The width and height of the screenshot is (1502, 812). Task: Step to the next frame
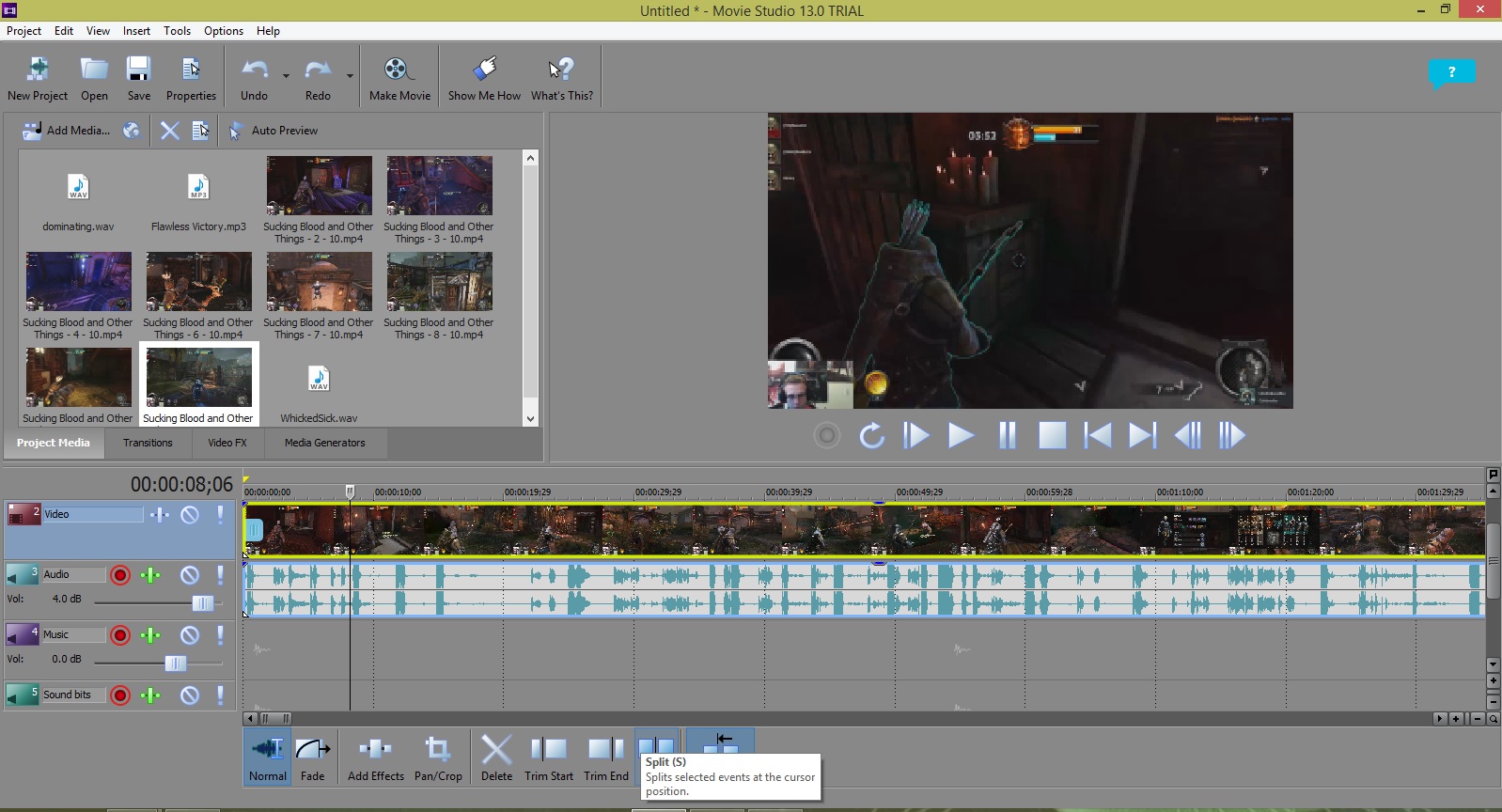point(1231,435)
